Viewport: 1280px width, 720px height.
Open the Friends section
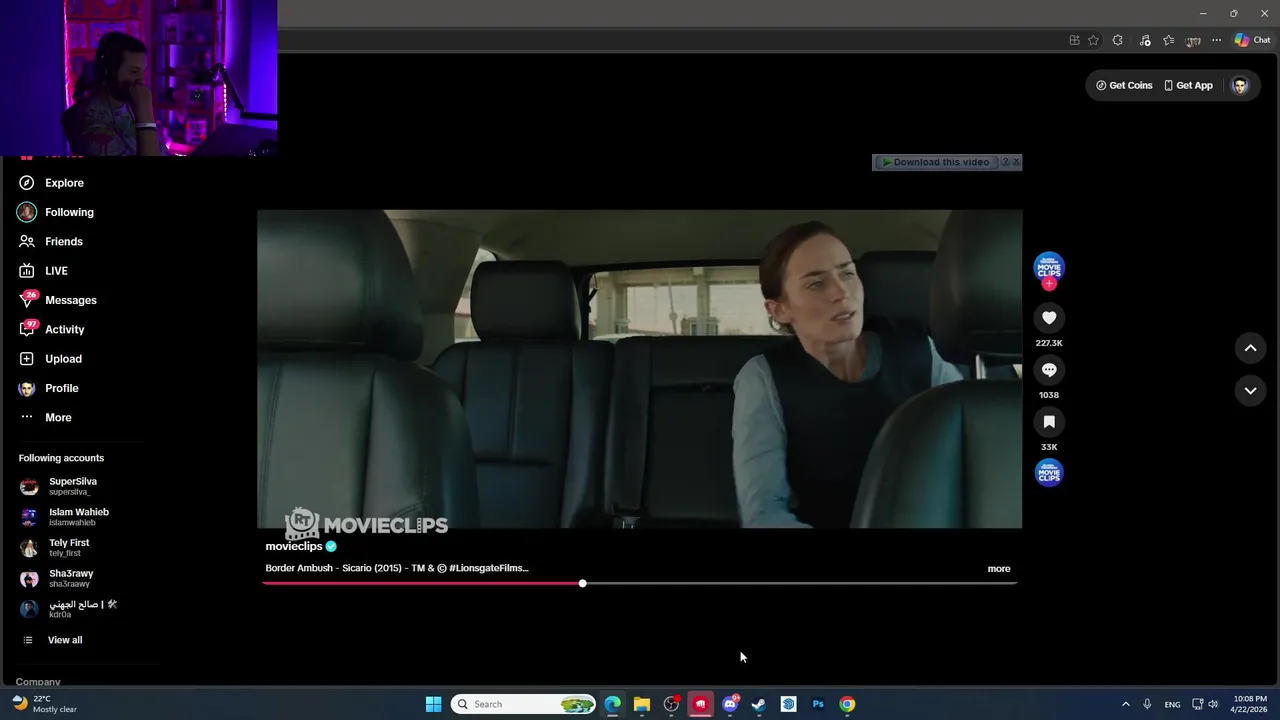pyautogui.click(x=51, y=241)
